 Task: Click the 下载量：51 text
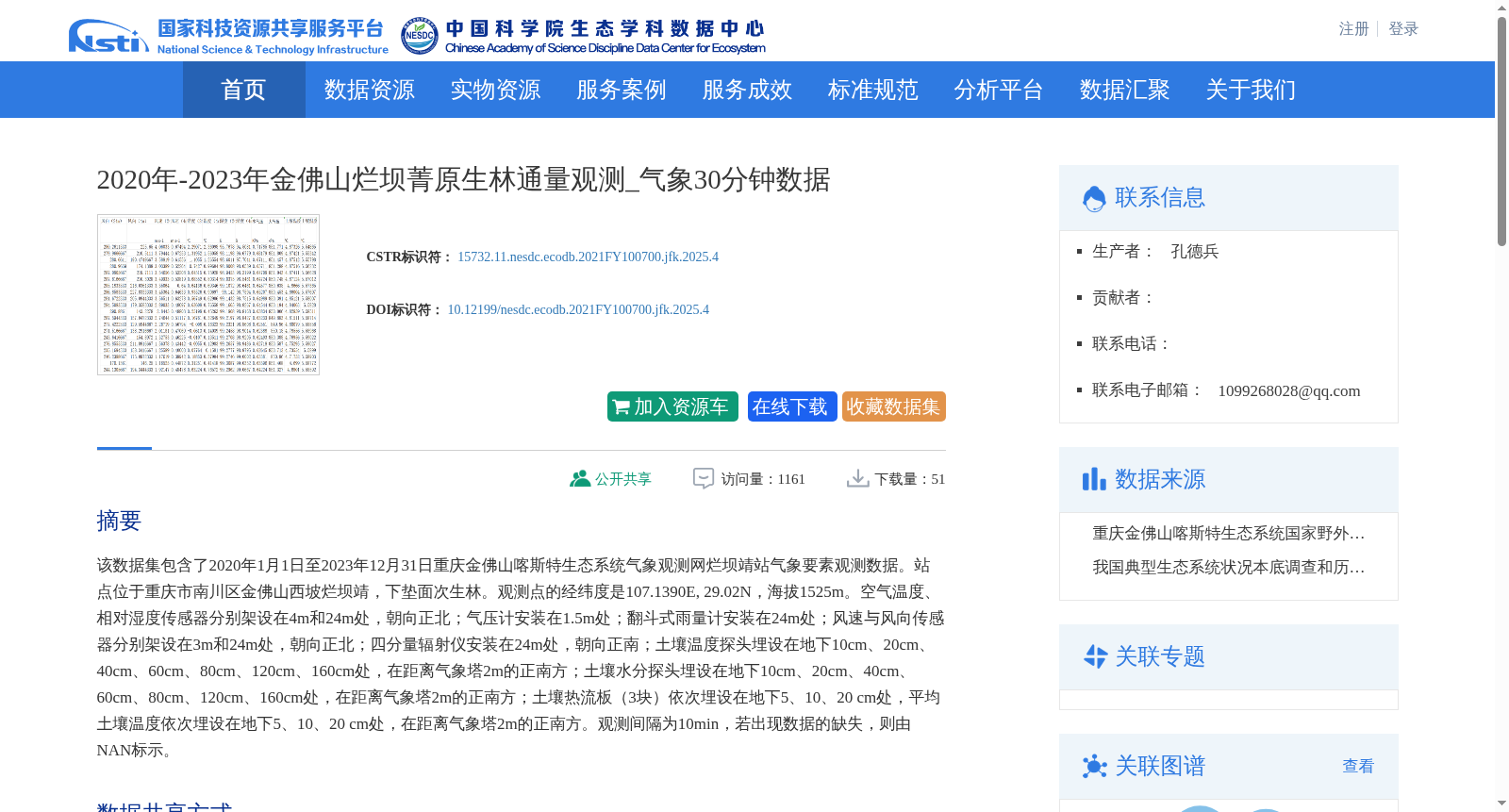click(x=910, y=479)
